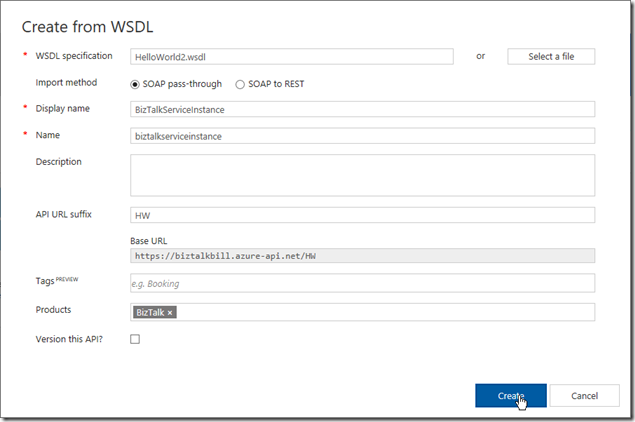The width and height of the screenshot is (635, 422).
Task: Edit the API URL suffix field
Action: click(362, 215)
